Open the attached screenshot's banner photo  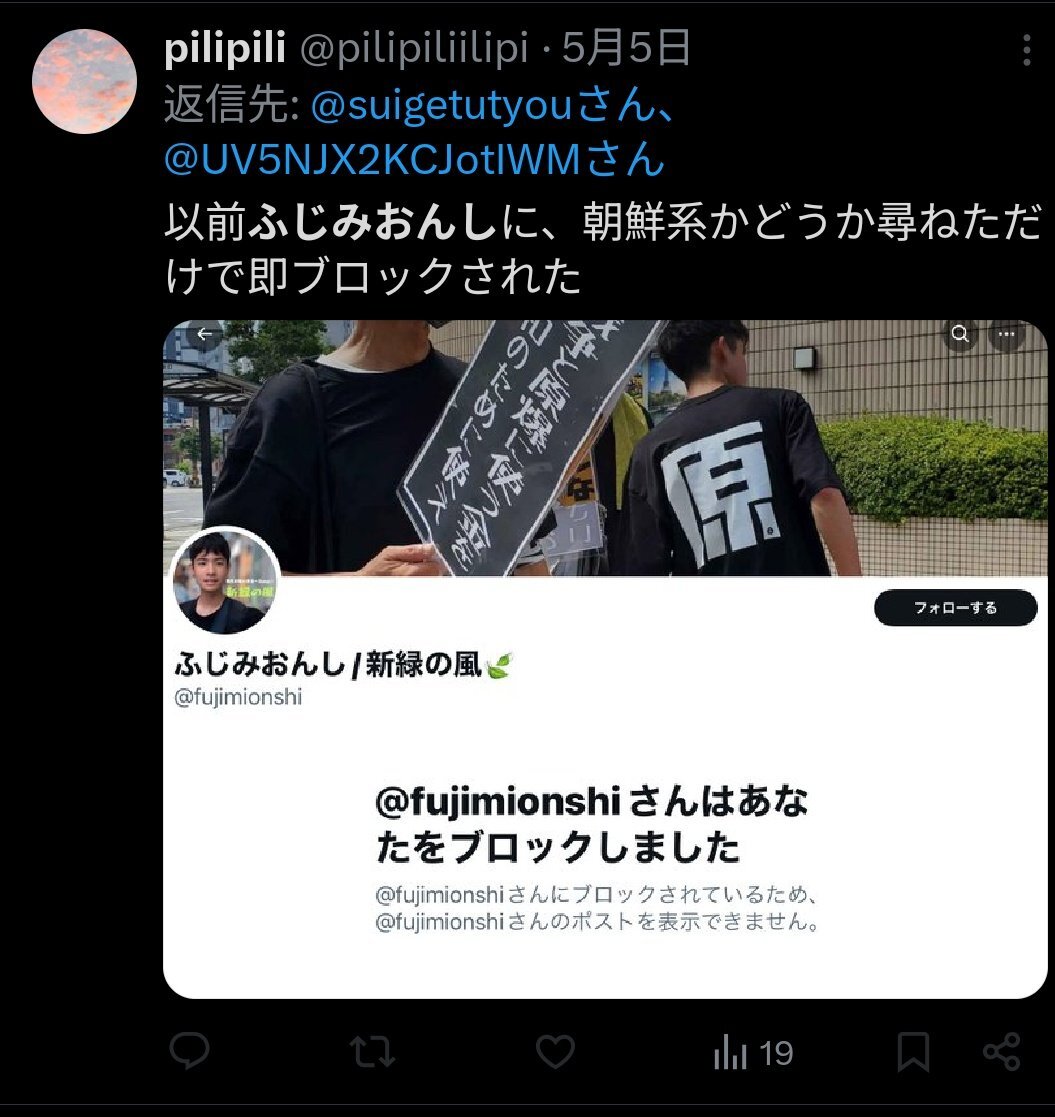606,447
